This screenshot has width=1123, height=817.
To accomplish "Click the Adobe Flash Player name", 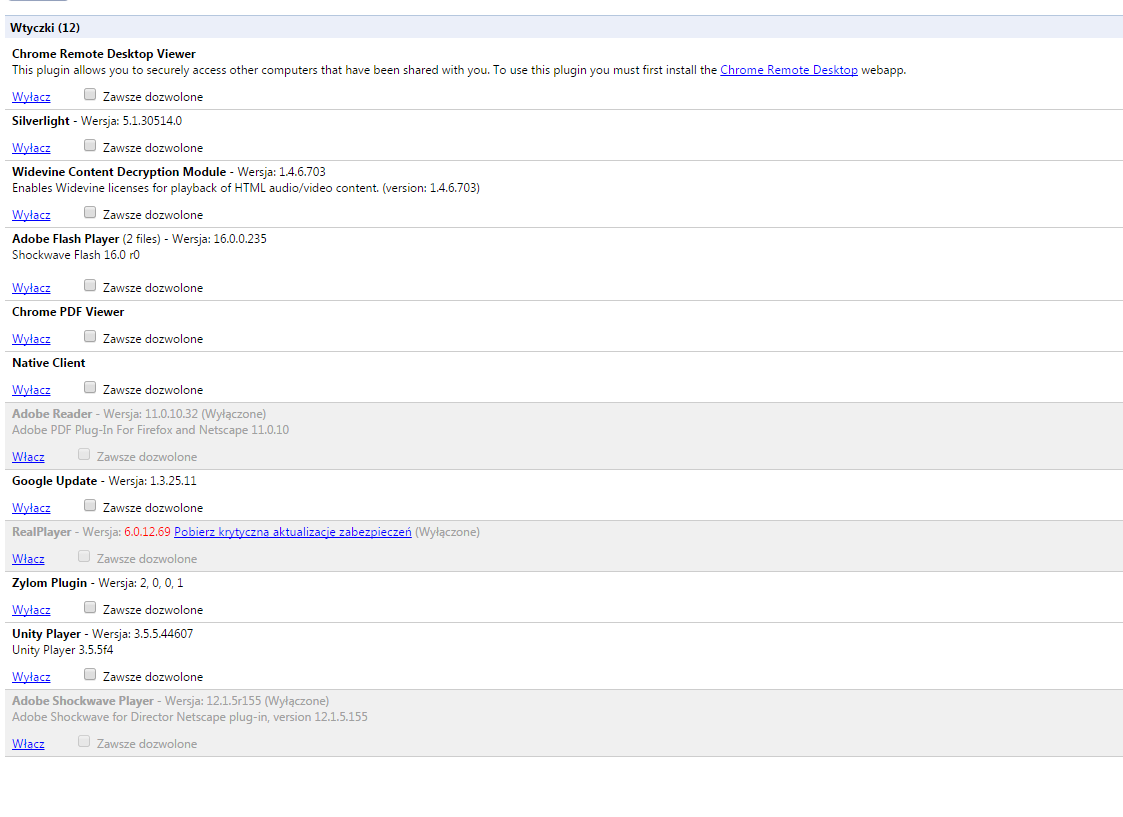I will 65,239.
